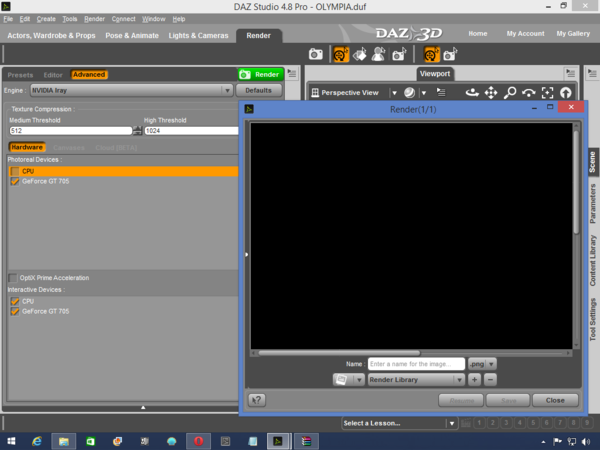Open the Windows Start button
This screenshot has height=450, width=600.
(11, 441)
